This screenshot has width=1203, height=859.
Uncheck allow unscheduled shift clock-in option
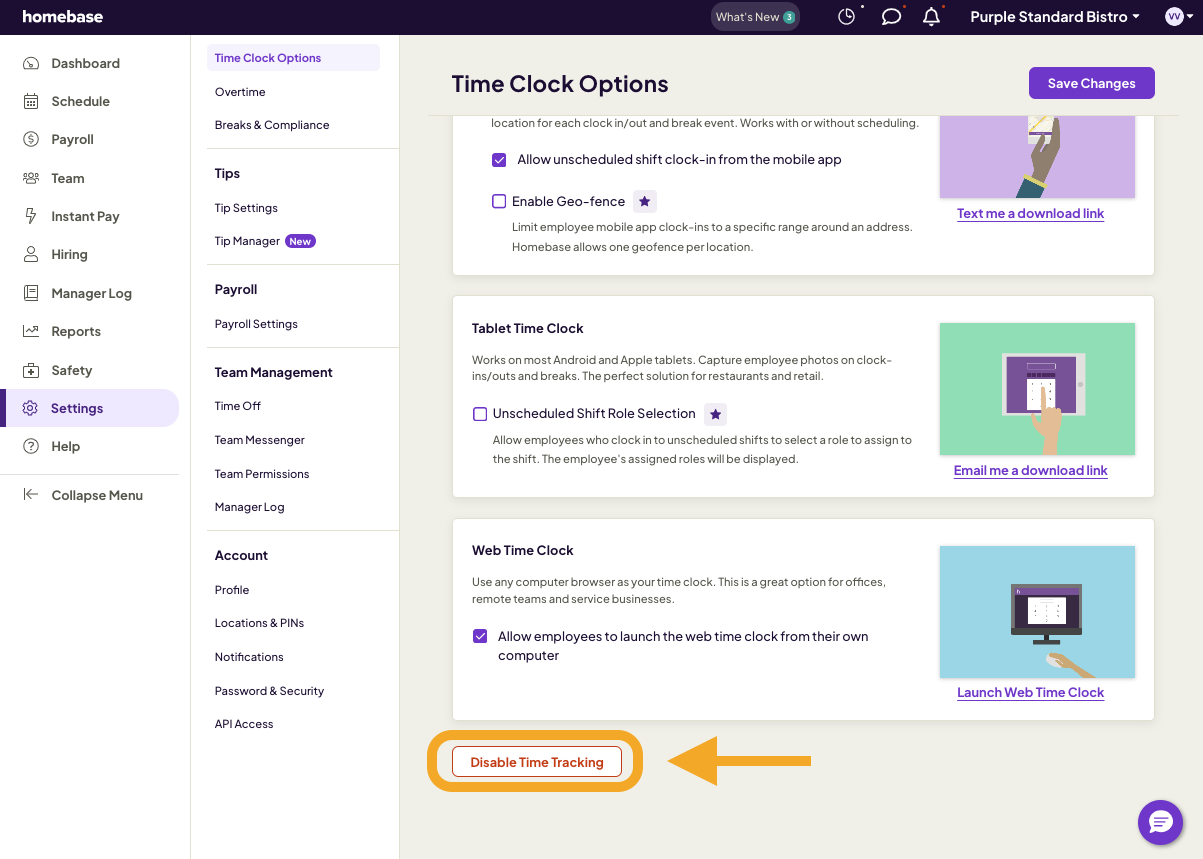click(x=499, y=160)
